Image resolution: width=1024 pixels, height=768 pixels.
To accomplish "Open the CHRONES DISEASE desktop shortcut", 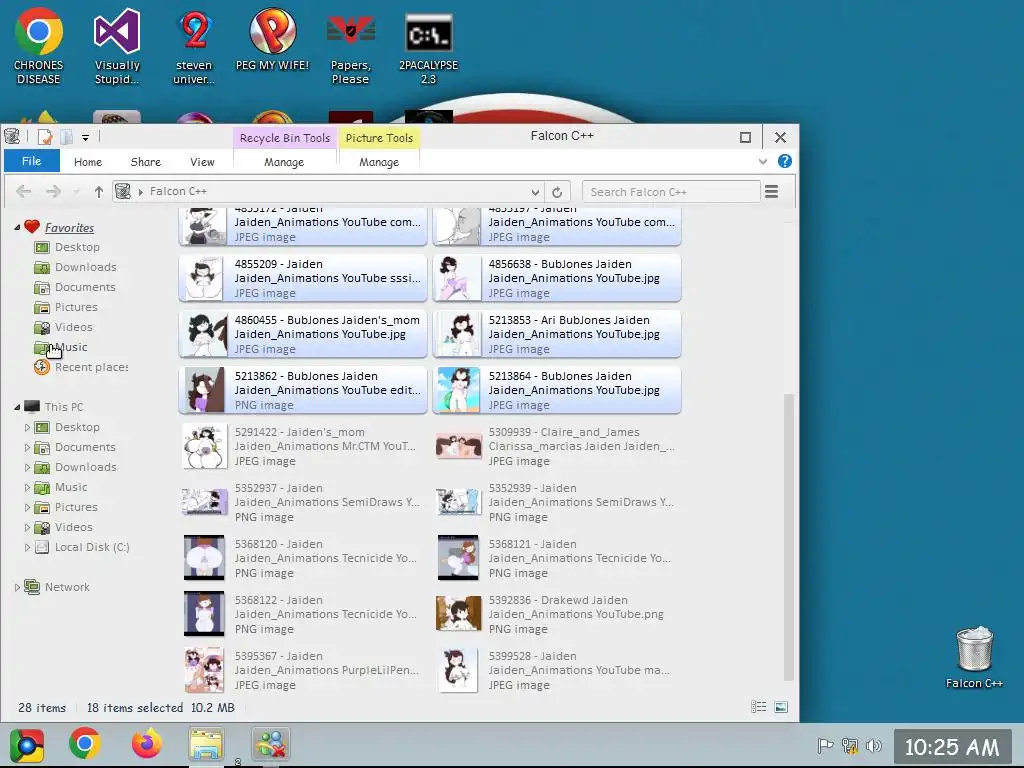I will click(x=39, y=48).
